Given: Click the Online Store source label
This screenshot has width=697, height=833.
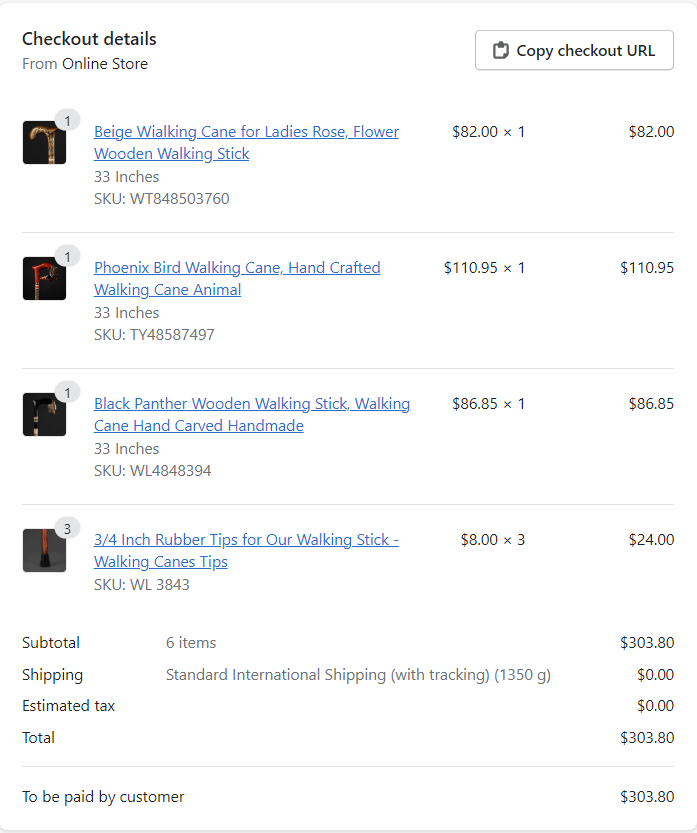Looking at the screenshot, I should point(105,64).
